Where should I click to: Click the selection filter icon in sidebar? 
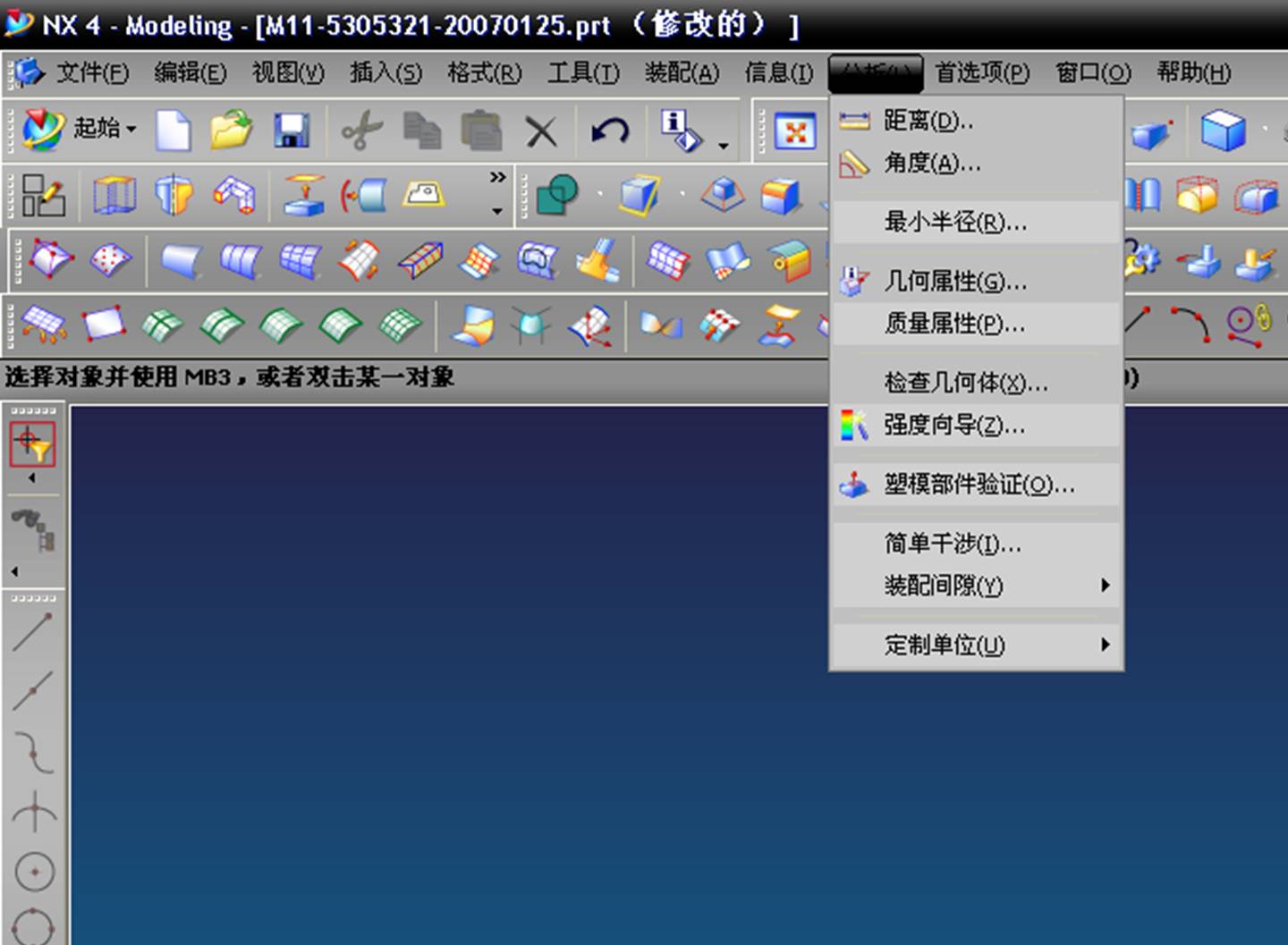33,443
